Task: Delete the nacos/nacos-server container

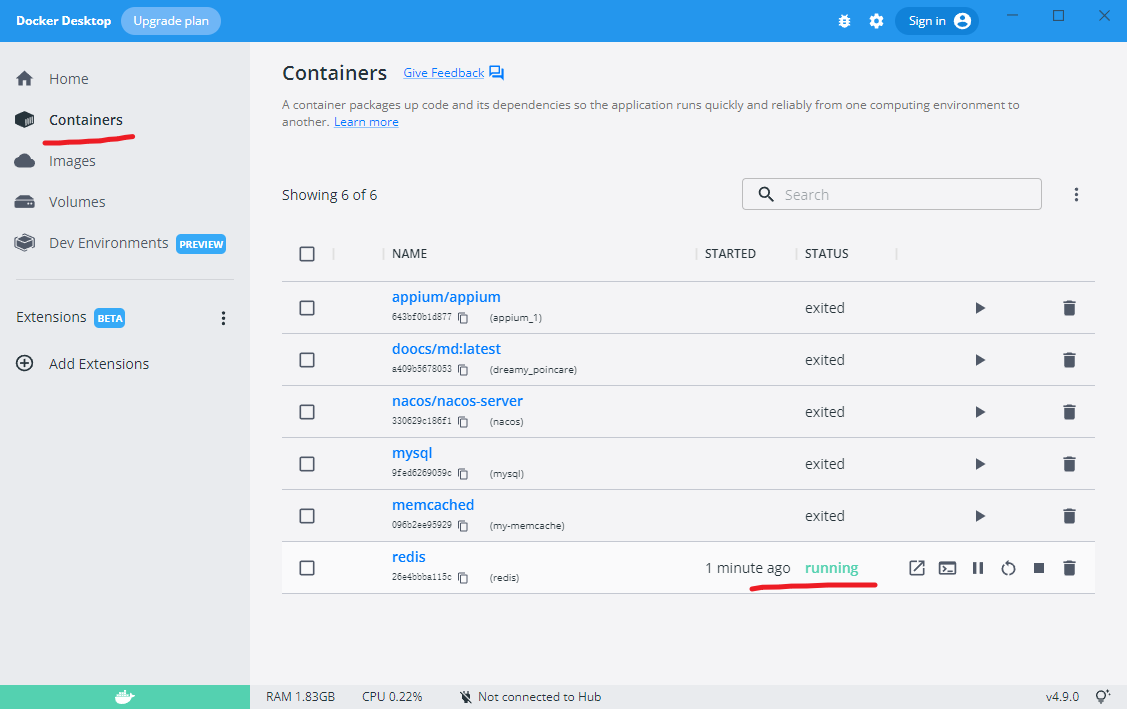Action: (x=1069, y=412)
